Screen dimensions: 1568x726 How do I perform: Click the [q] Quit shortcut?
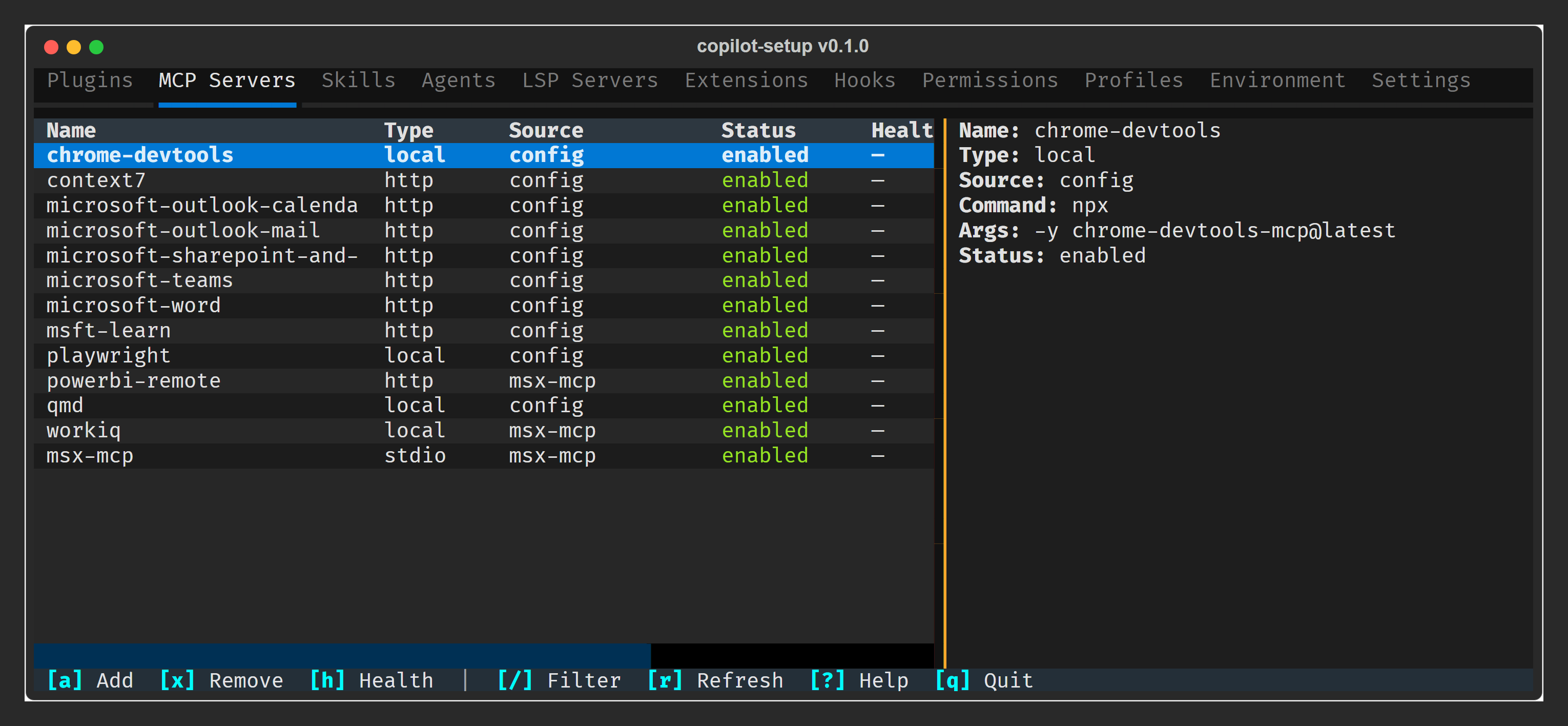click(984, 680)
